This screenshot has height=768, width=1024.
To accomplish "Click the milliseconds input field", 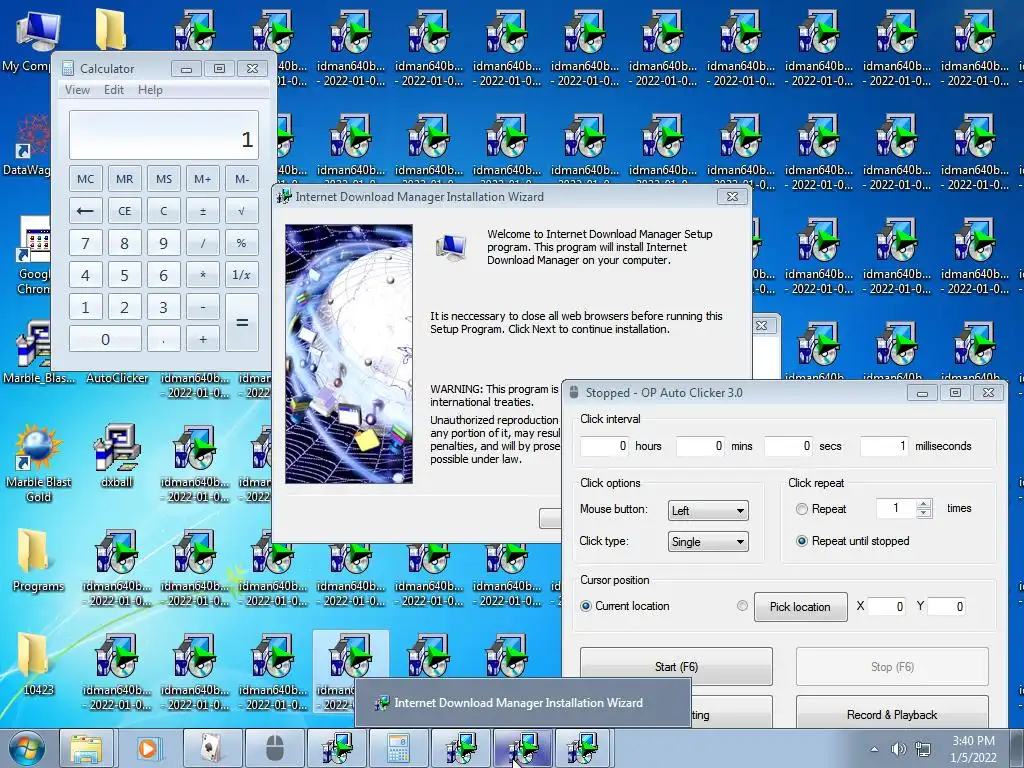I will 884,446.
